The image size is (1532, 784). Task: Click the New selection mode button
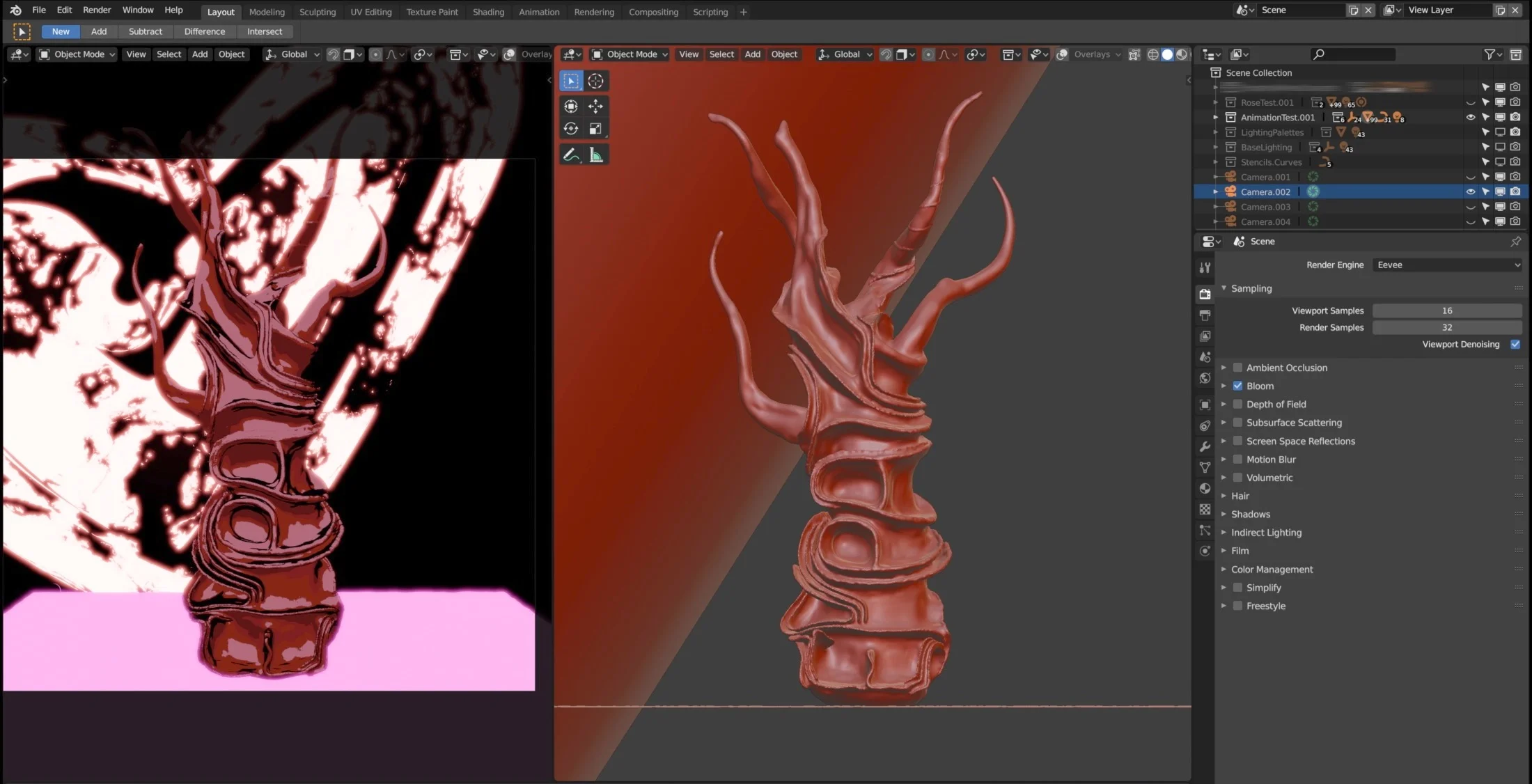[61, 31]
